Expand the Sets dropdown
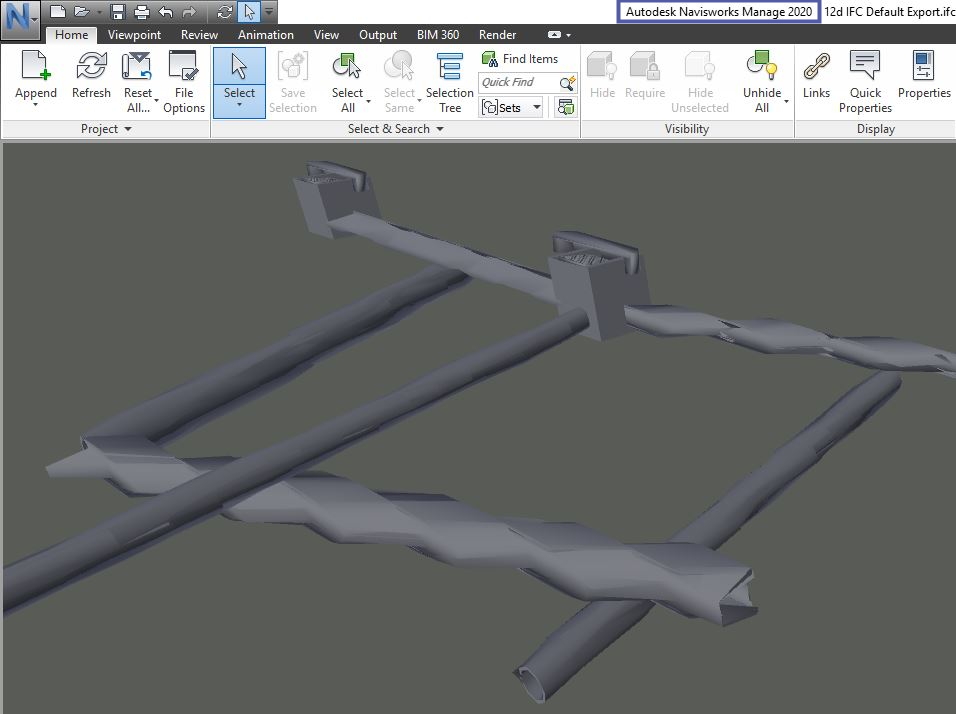 click(x=536, y=107)
